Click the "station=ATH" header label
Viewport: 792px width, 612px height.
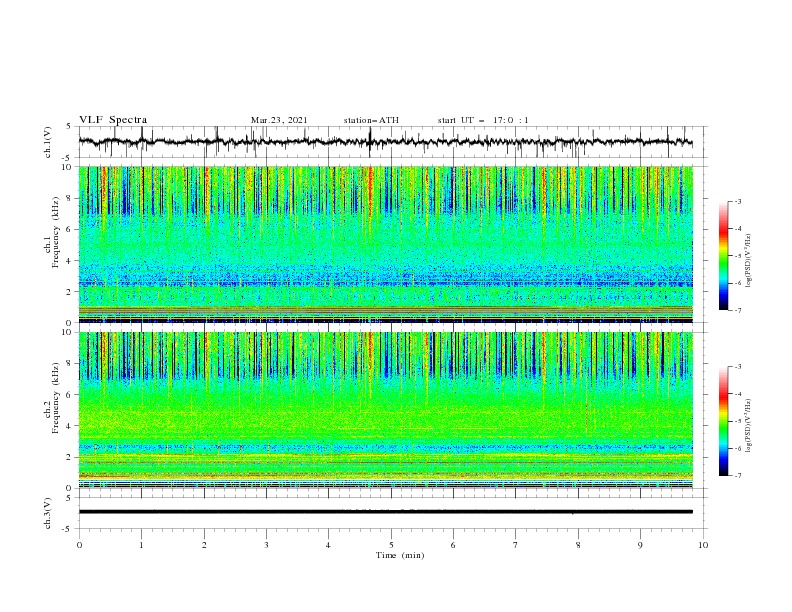[371, 120]
